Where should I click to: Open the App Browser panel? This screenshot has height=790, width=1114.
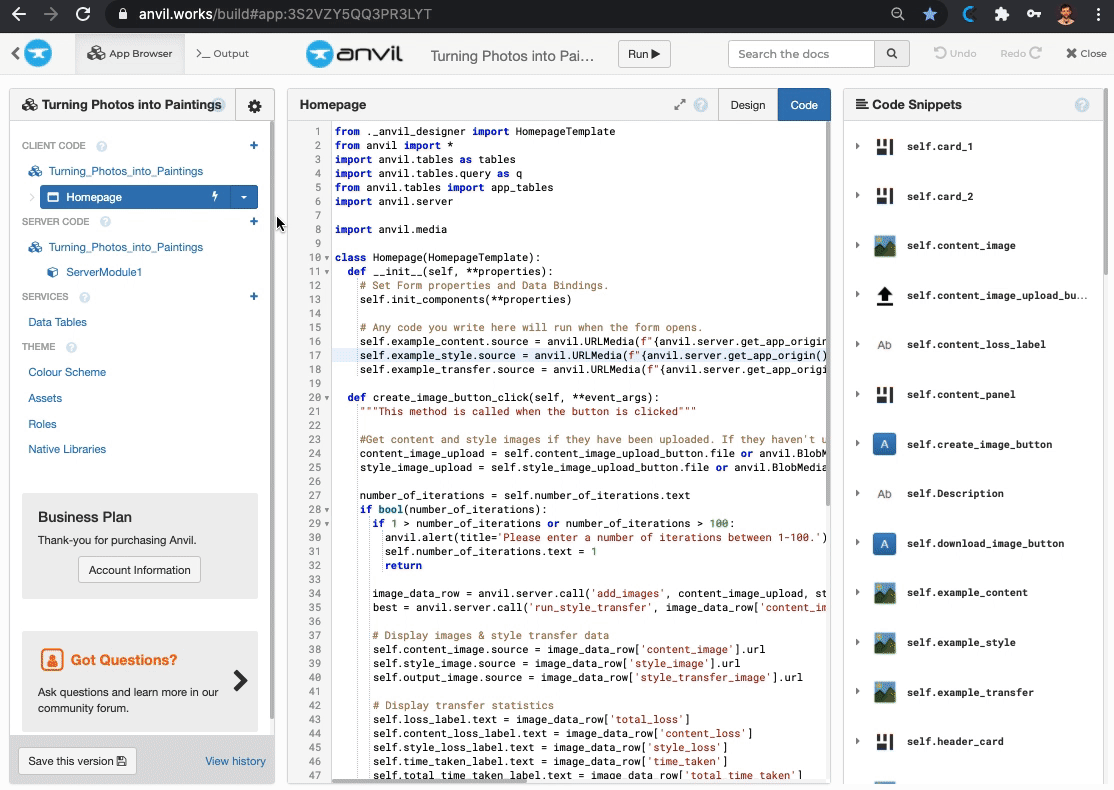coord(129,52)
